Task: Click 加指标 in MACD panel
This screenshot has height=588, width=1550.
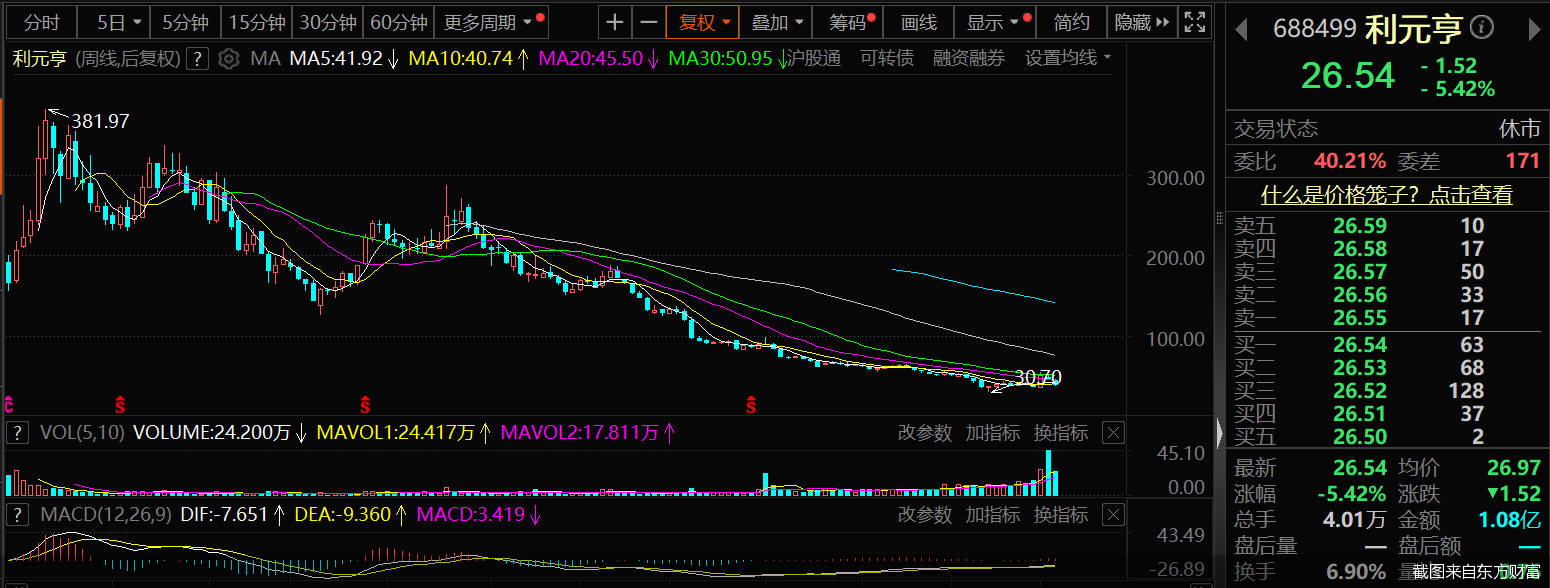Action: point(993,514)
